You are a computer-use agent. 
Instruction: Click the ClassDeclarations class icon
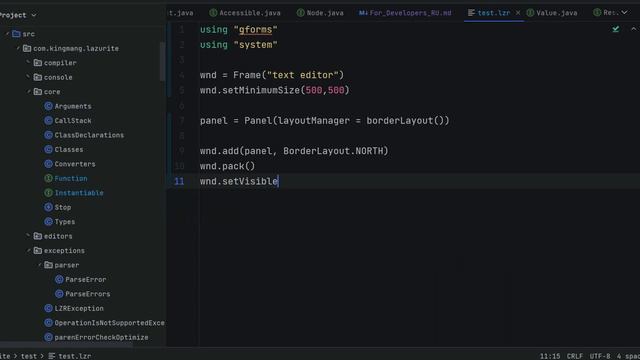[x=48, y=135]
